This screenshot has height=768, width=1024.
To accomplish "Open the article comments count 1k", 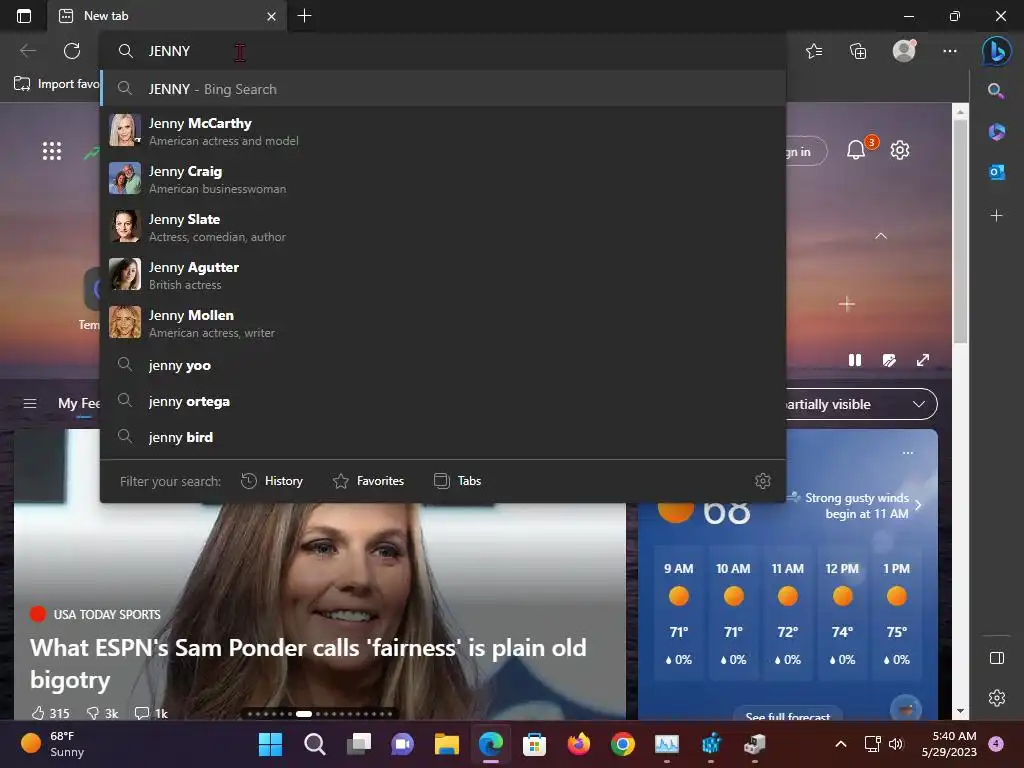I will pos(151,713).
